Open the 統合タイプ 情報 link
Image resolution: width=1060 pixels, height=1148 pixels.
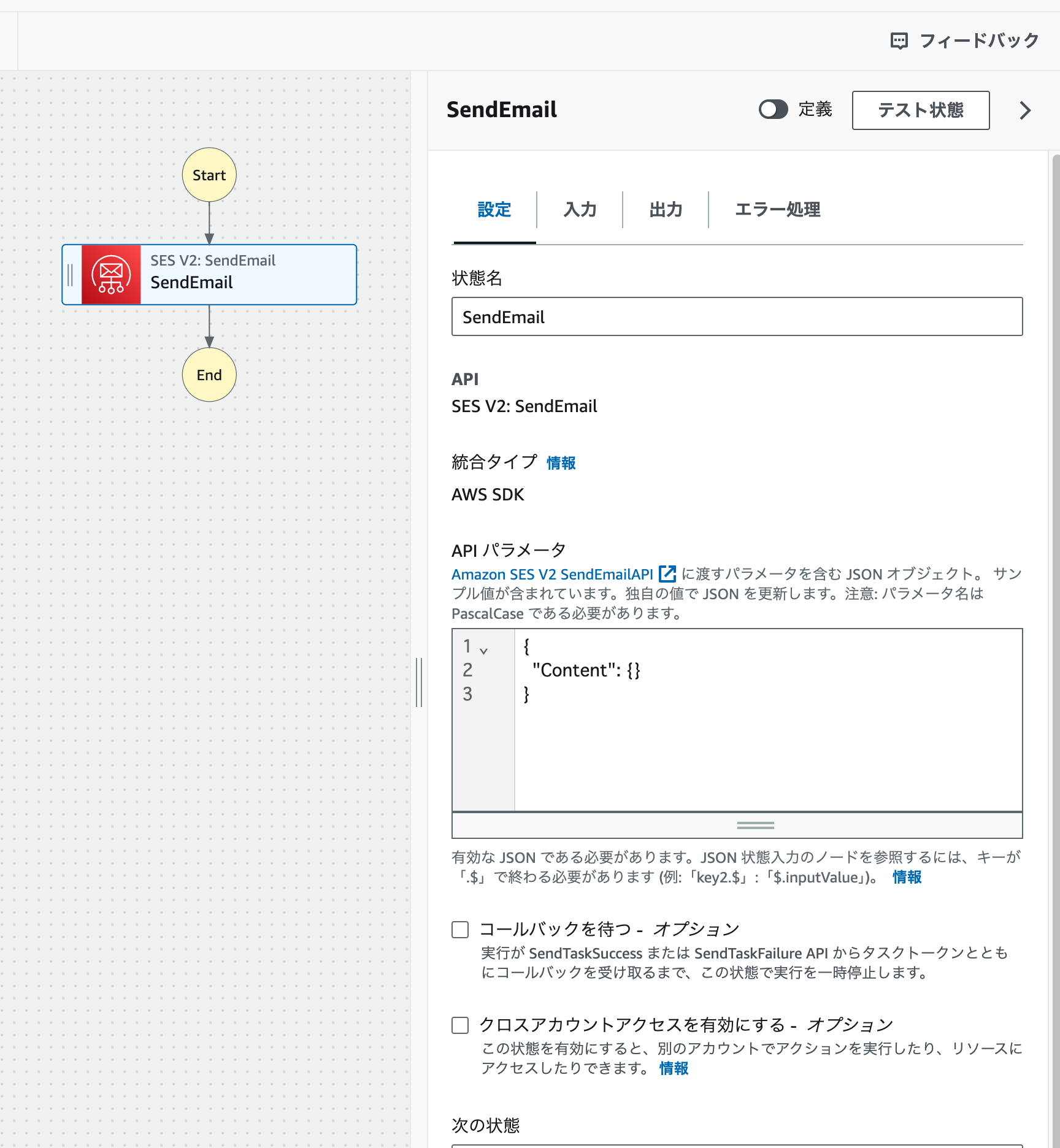coord(560,463)
